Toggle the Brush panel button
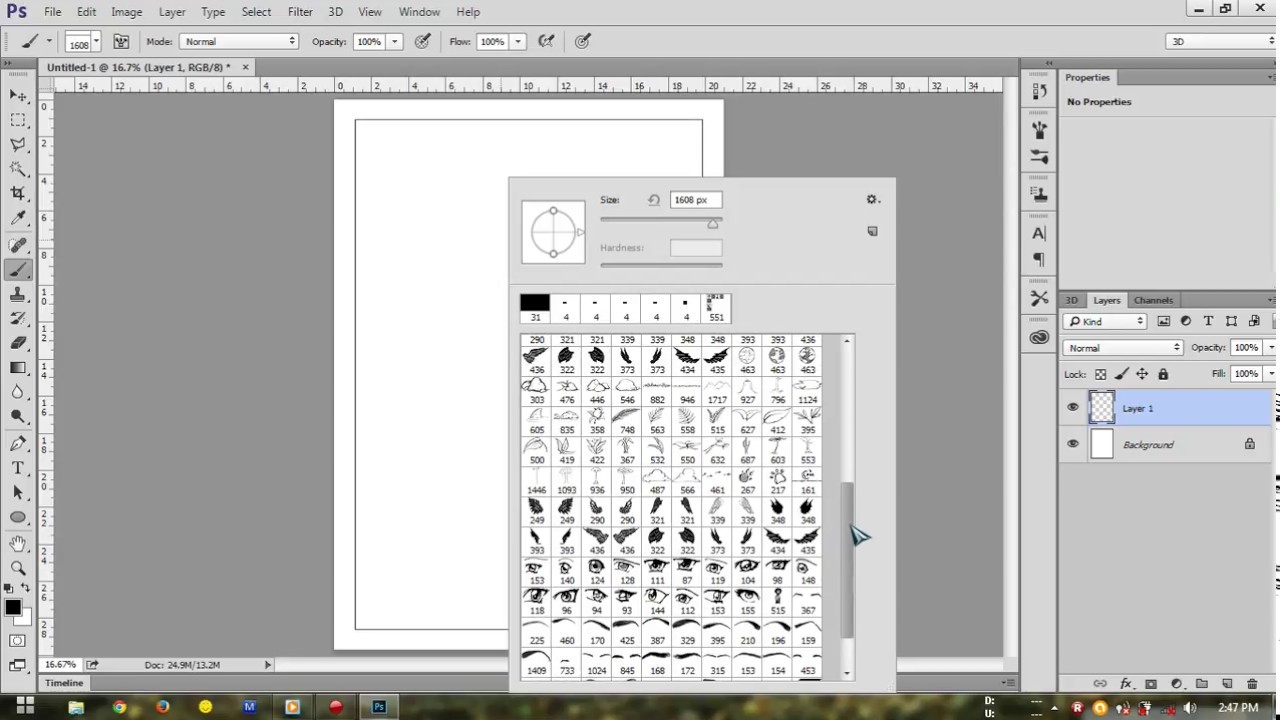 (121, 41)
